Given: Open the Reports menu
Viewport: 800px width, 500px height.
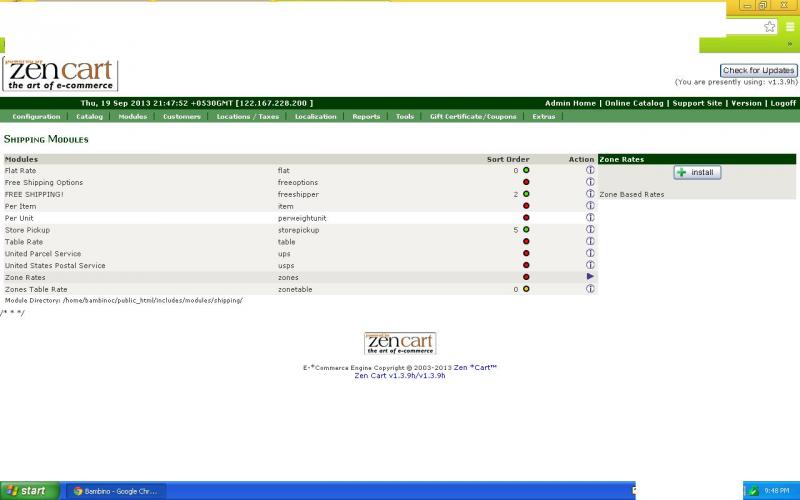Looking at the screenshot, I should [x=366, y=116].
